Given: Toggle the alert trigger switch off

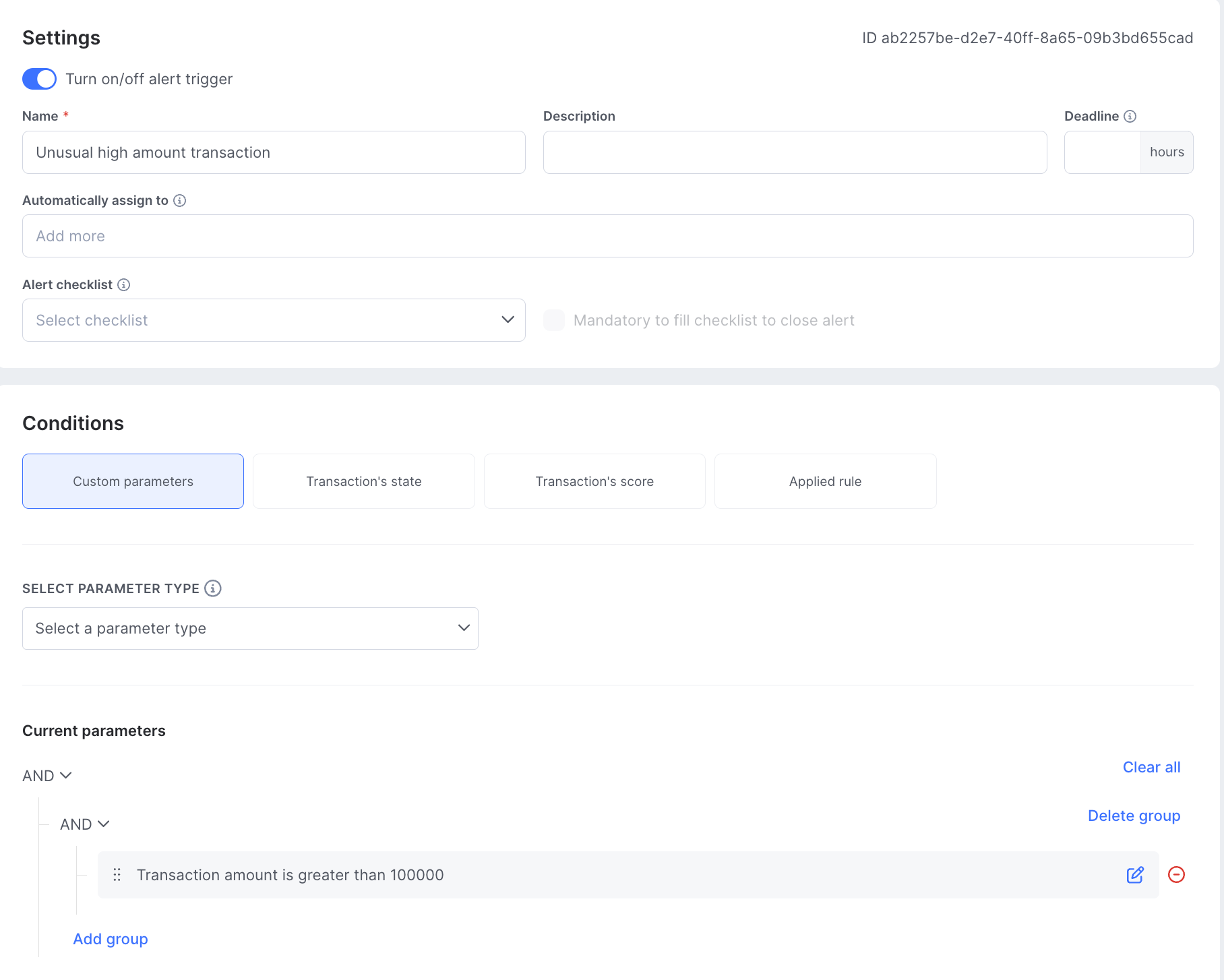Looking at the screenshot, I should click(39, 79).
